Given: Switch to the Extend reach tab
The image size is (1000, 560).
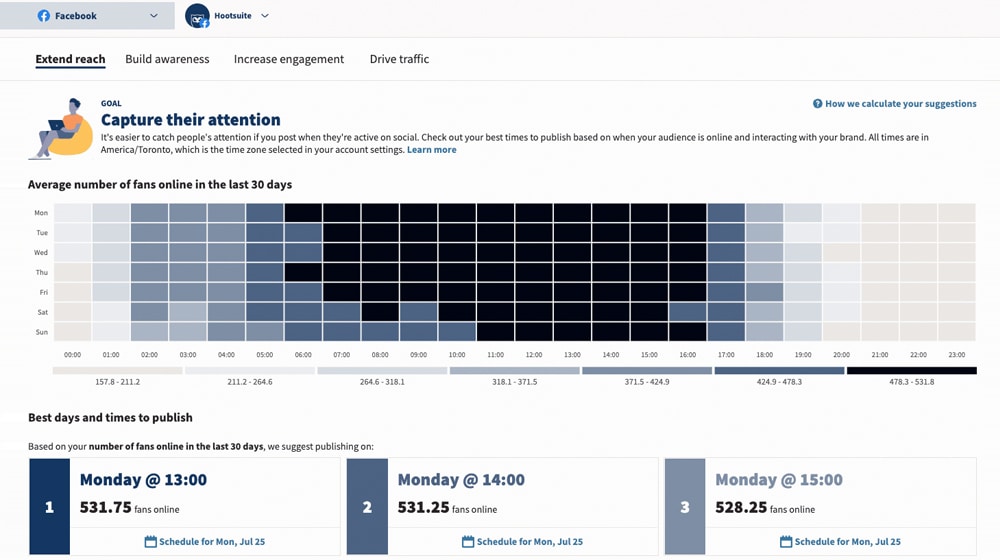Looking at the screenshot, I should coord(70,59).
